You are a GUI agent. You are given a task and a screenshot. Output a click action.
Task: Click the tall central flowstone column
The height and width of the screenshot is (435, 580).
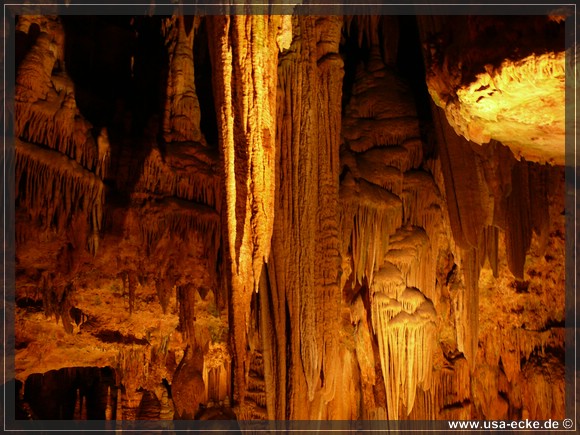[307, 218]
